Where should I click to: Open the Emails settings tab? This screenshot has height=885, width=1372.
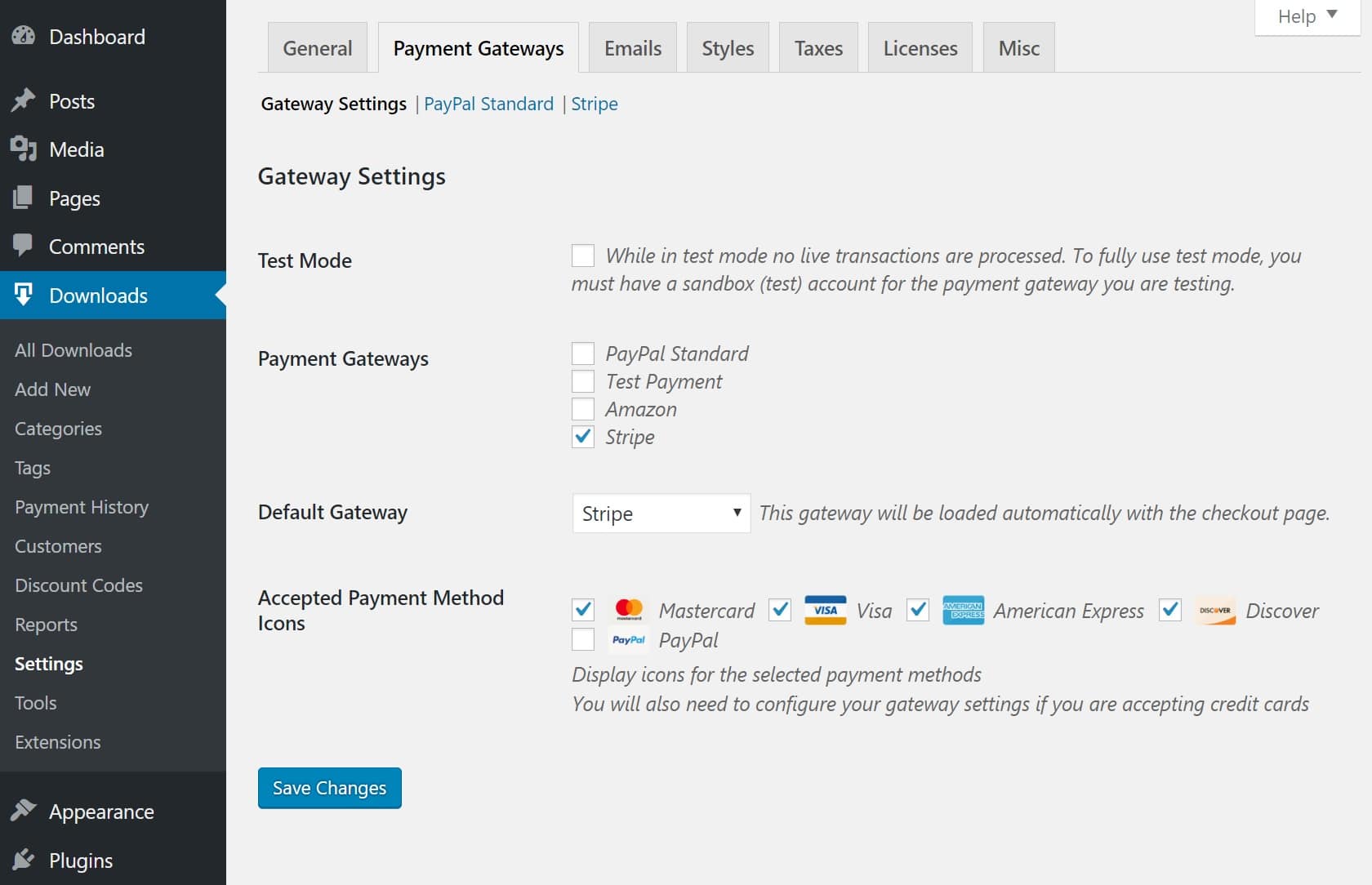coord(631,47)
